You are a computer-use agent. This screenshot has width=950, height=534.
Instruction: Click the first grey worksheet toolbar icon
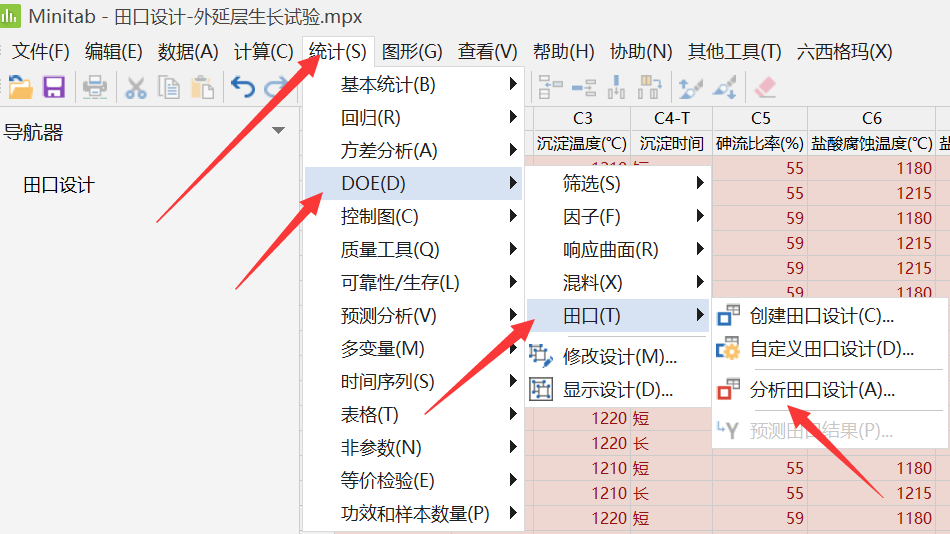coord(550,87)
